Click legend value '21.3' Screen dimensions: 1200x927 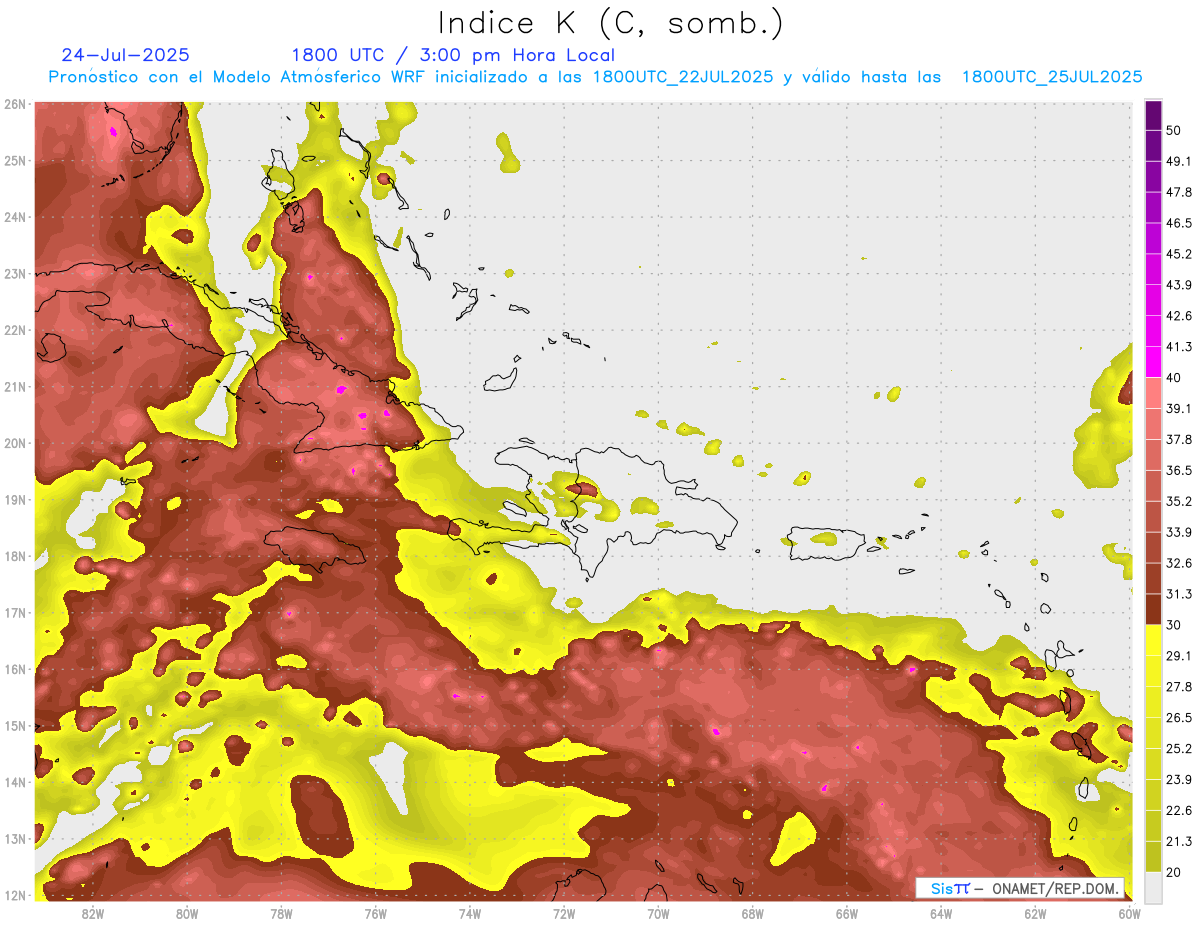(x=1178, y=841)
